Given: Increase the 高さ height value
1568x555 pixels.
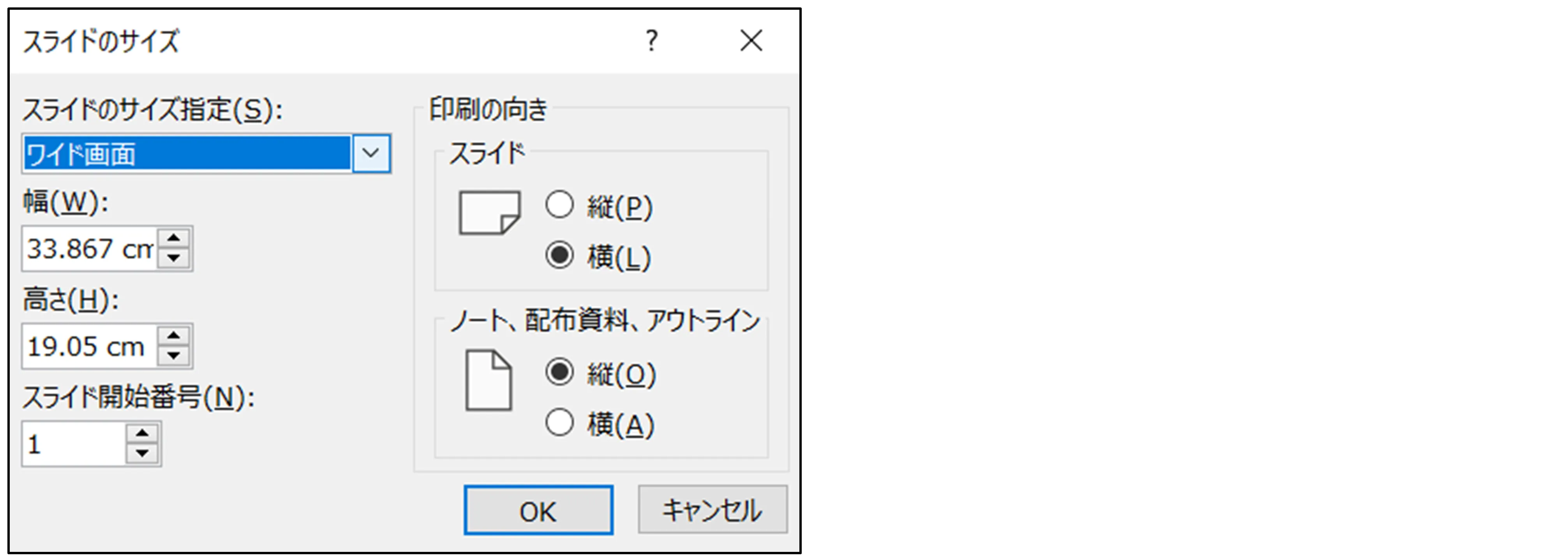Looking at the screenshot, I should click(x=174, y=336).
